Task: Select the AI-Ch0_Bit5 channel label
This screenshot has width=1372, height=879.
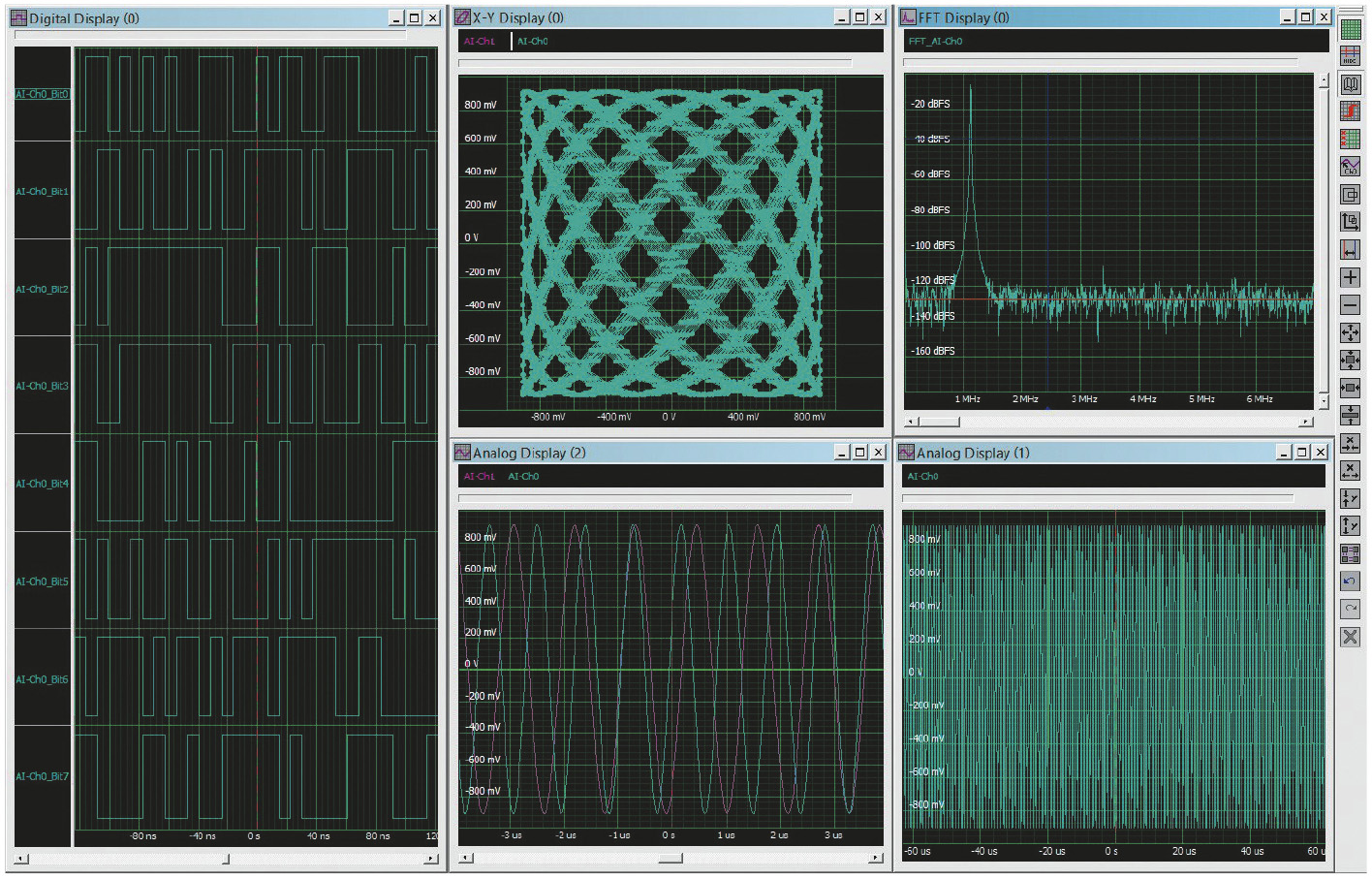Action: click(43, 581)
